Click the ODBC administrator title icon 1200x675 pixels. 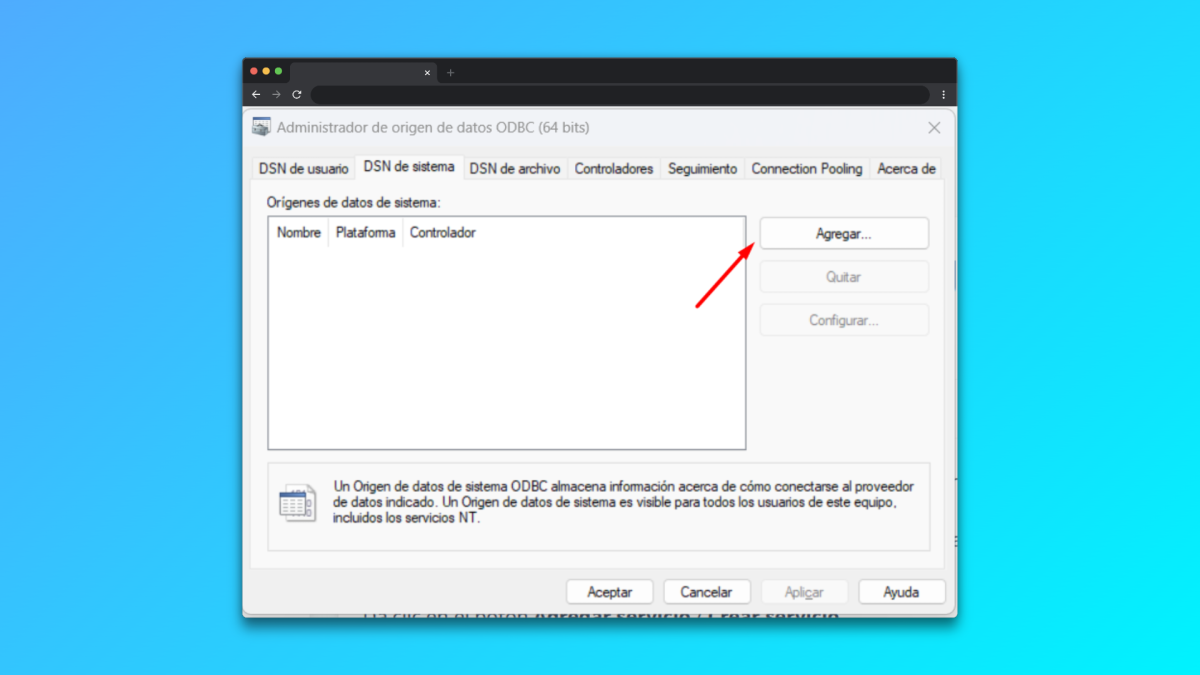pos(261,127)
